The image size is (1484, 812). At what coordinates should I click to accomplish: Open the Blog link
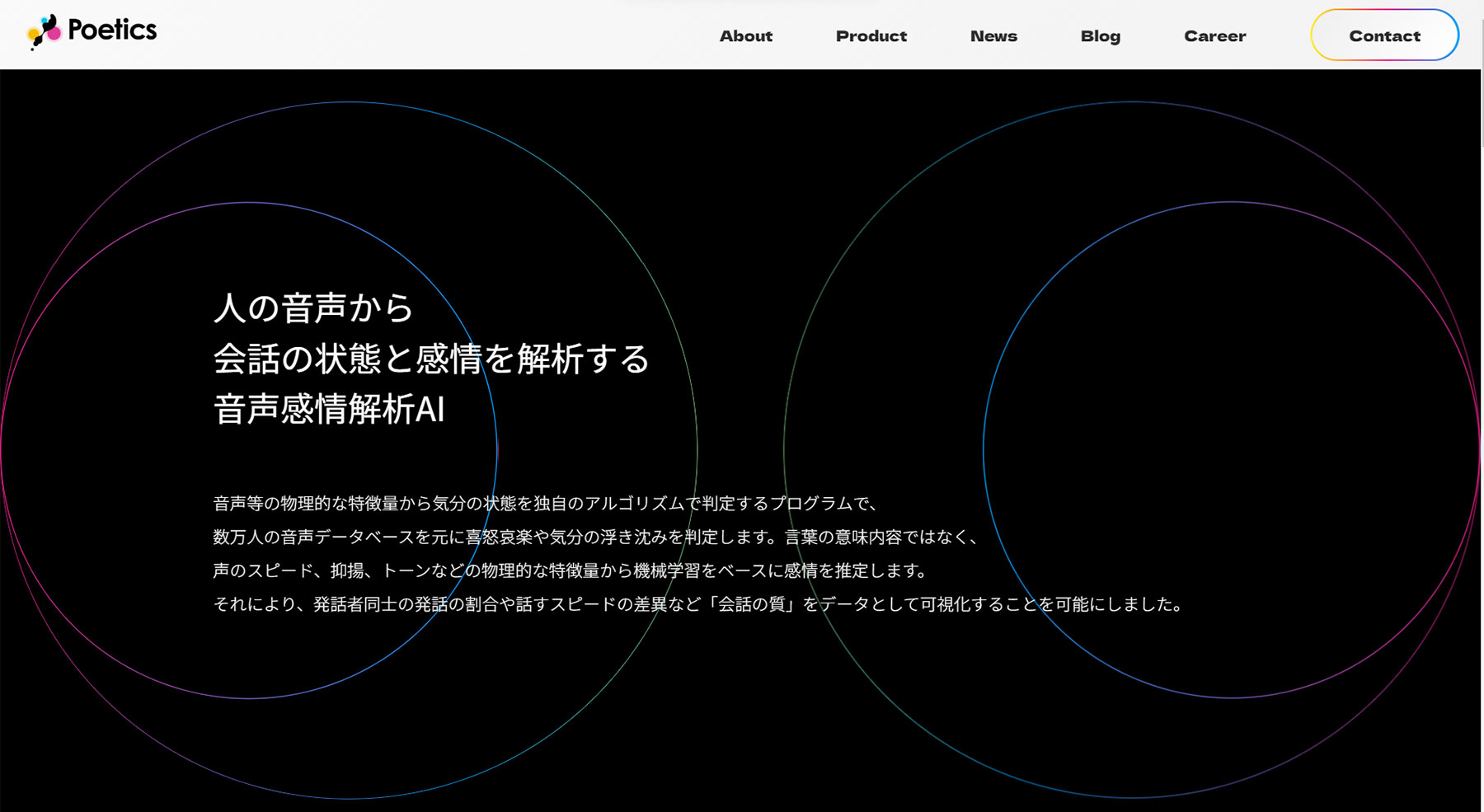pyautogui.click(x=1101, y=36)
